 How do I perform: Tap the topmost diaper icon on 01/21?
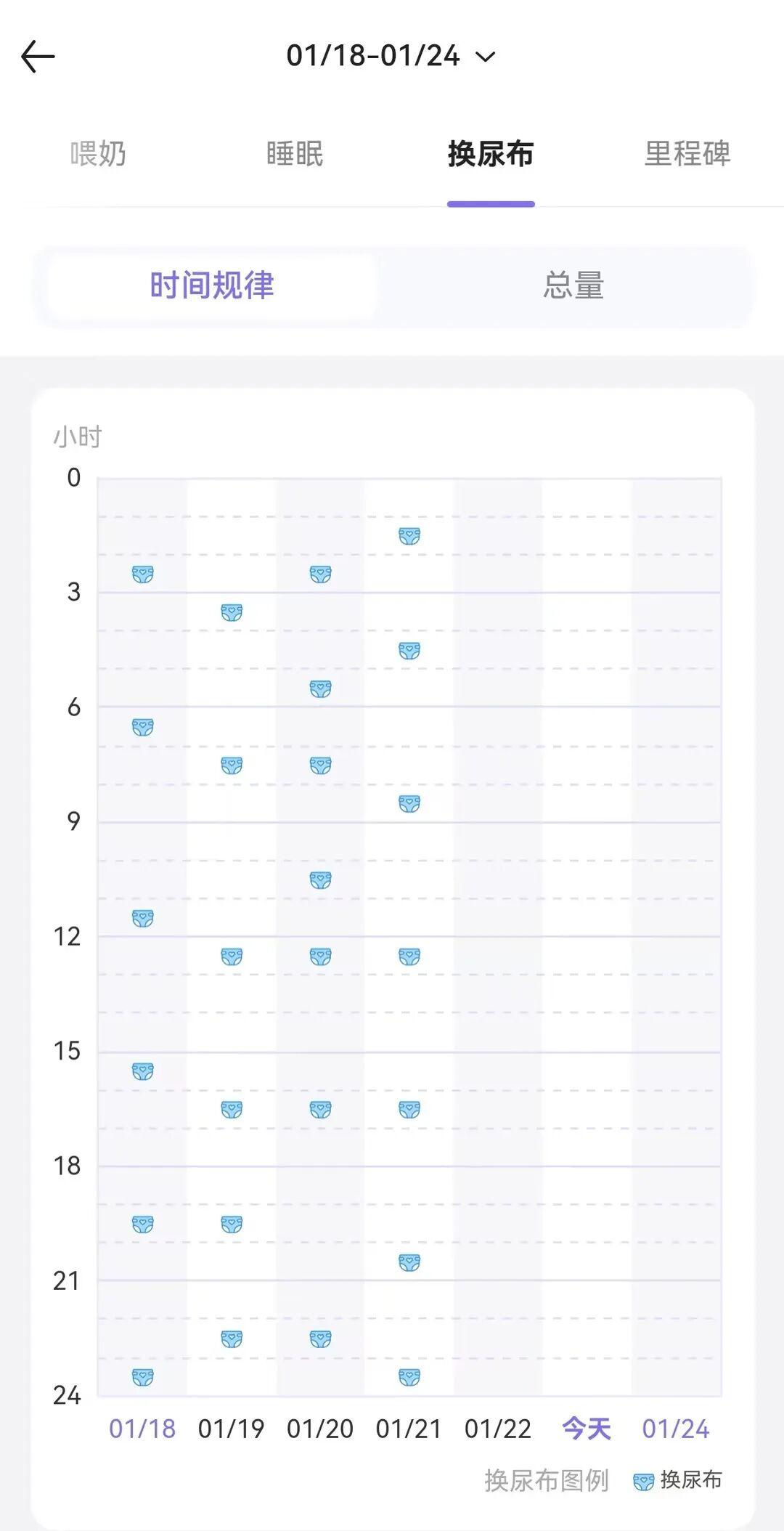click(x=409, y=536)
